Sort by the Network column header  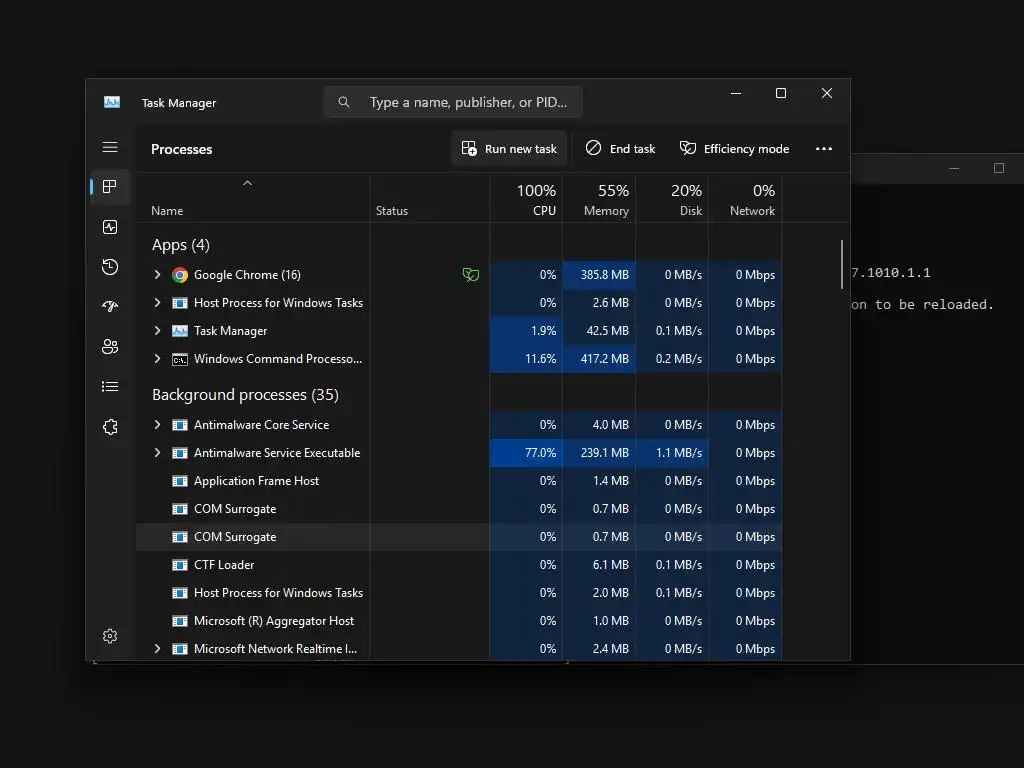745,199
